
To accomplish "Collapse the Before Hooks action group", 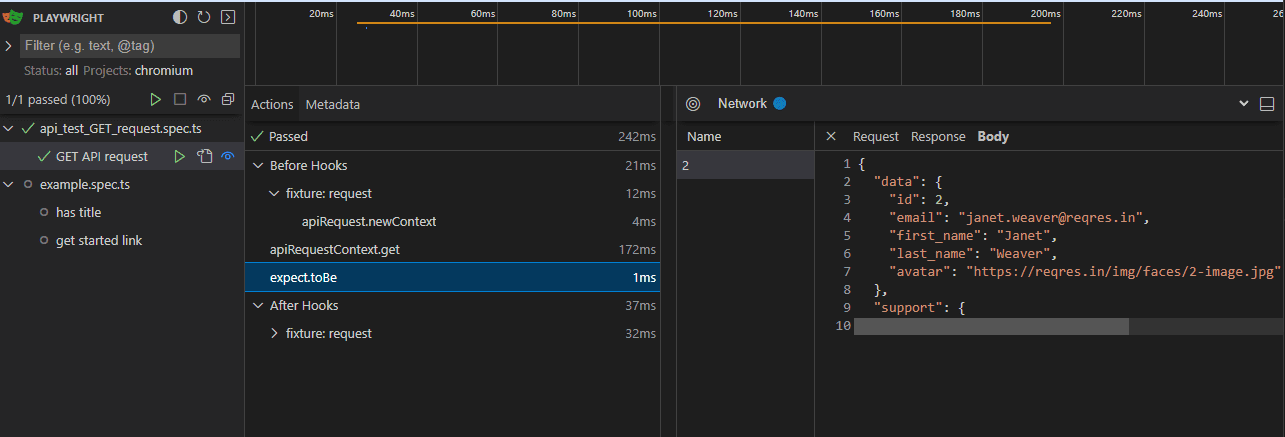I will 258,165.
